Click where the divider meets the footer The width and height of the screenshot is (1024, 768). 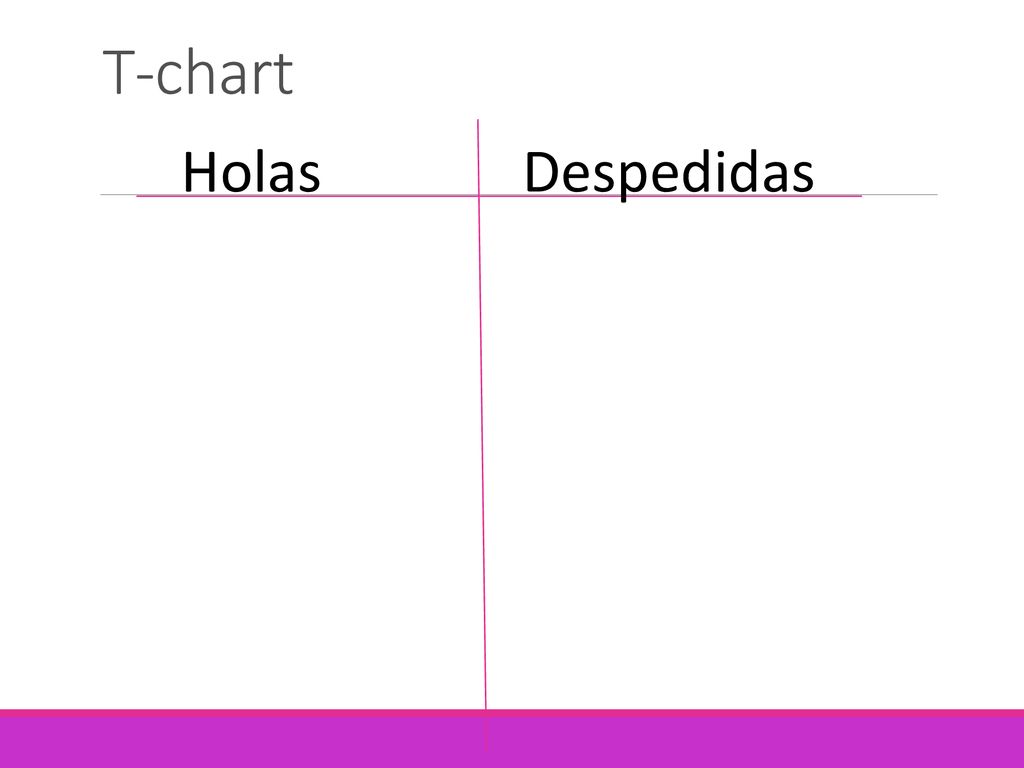point(486,709)
